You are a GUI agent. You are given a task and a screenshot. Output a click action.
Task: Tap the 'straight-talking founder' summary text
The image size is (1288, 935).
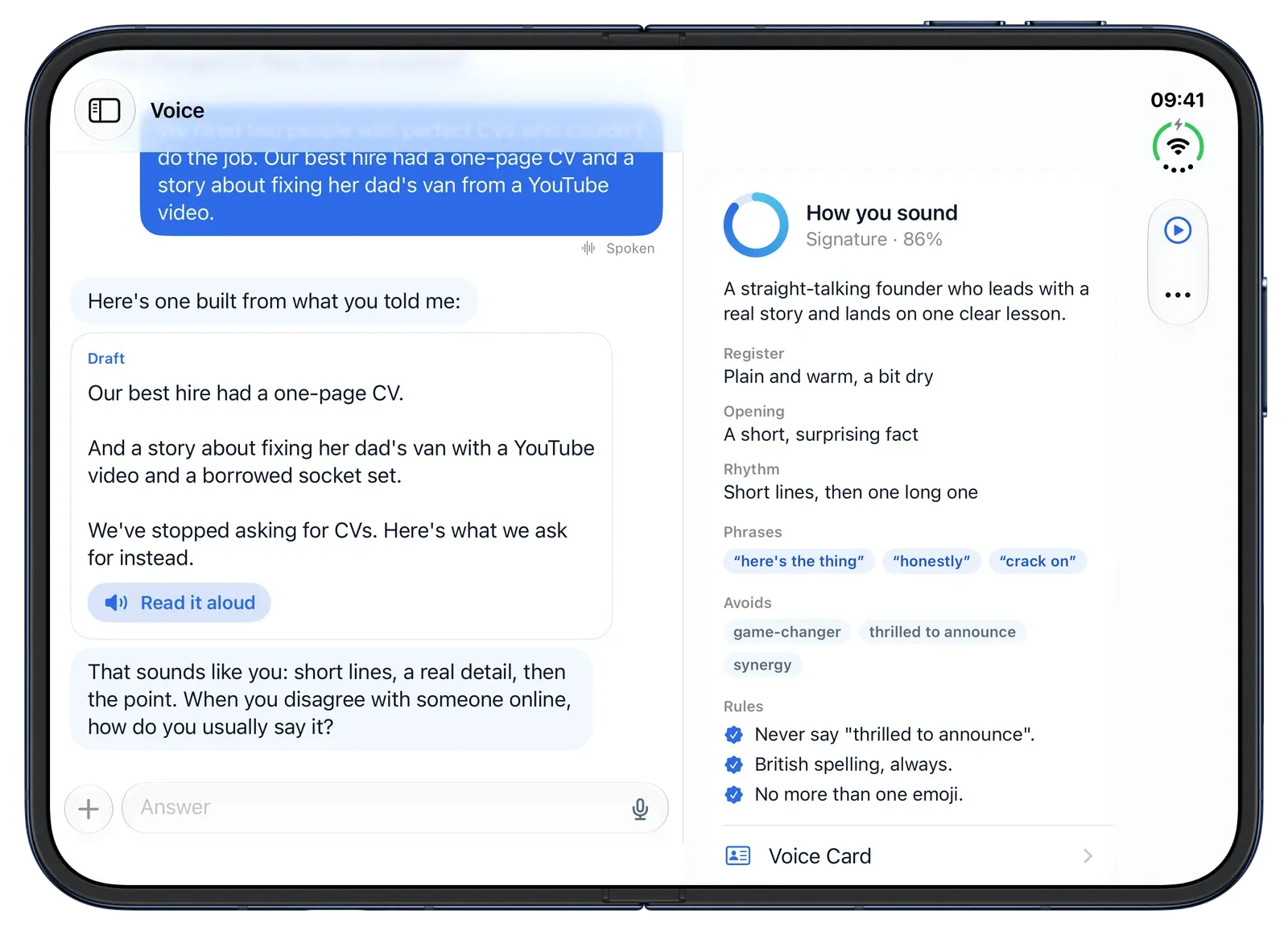[906, 301]
